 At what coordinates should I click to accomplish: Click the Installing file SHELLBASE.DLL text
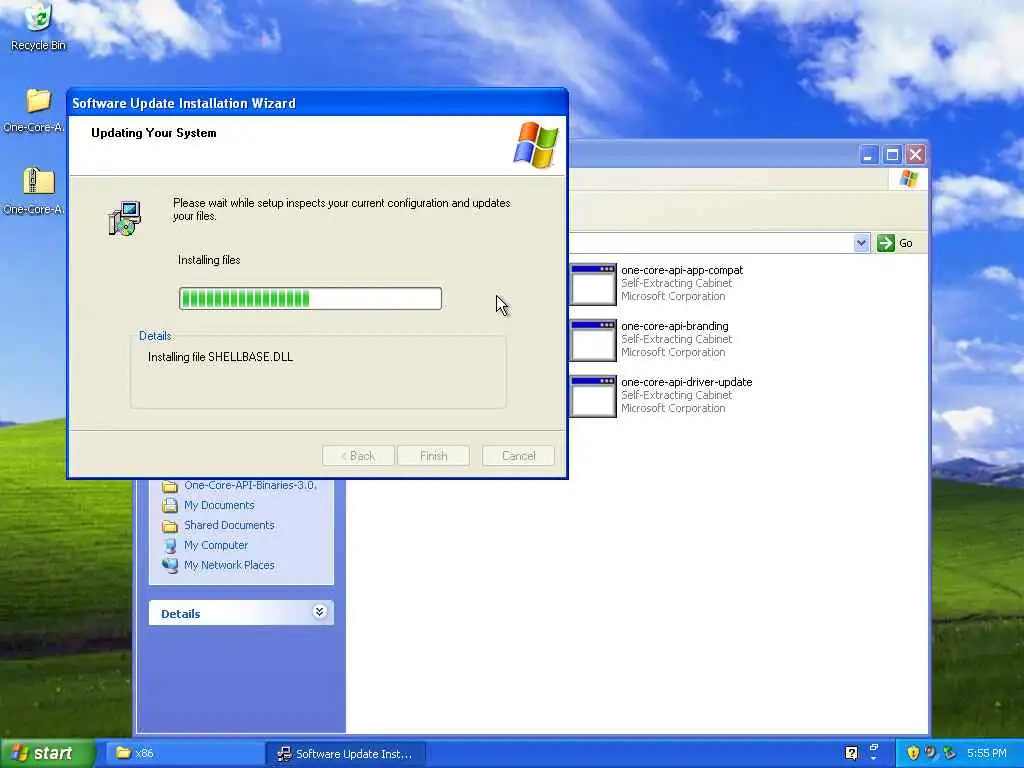tap(221, 357)
